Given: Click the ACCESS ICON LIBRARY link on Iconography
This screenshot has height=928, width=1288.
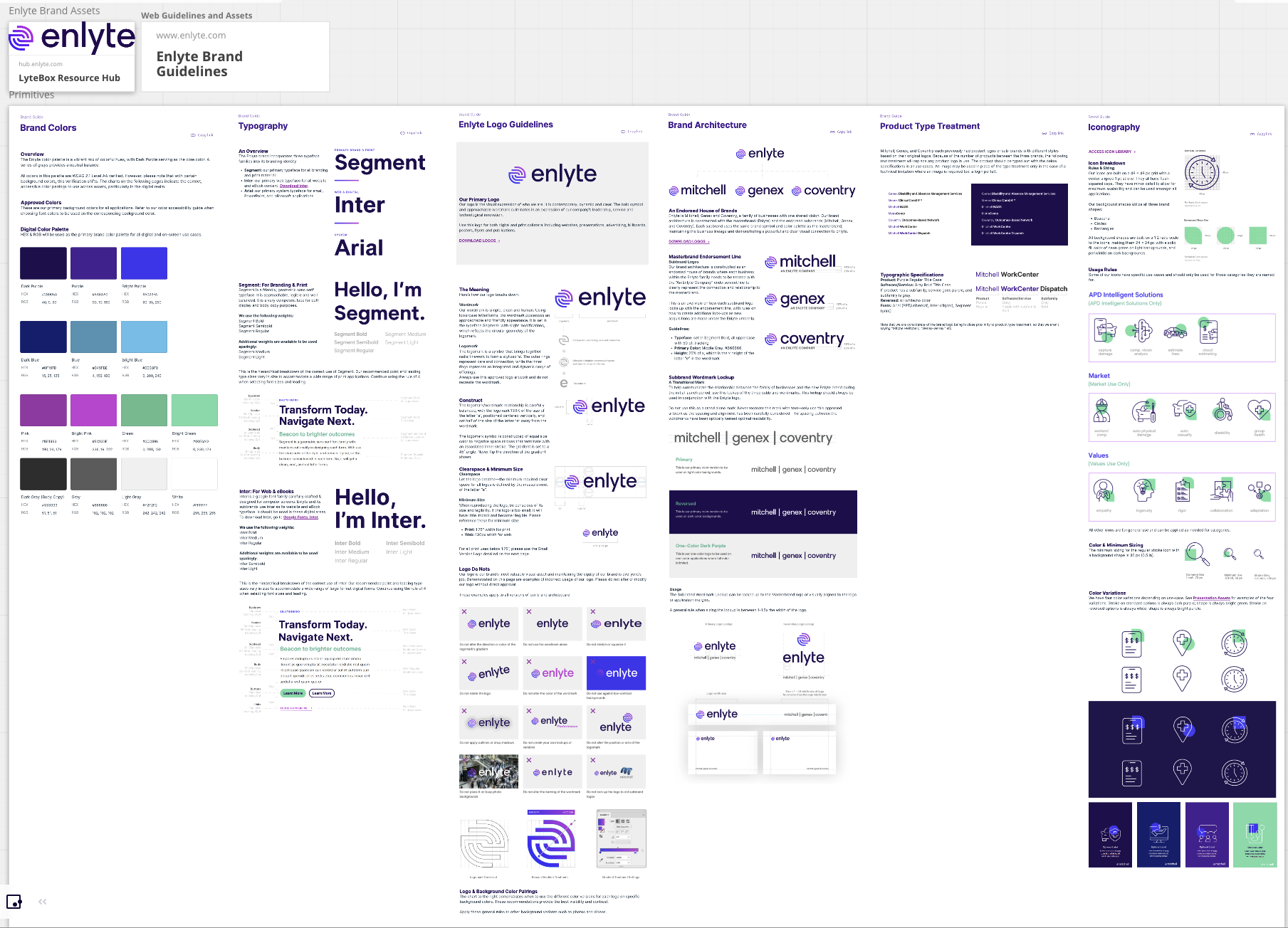Looking at the screenshot, I should (x=1111, y=151).
